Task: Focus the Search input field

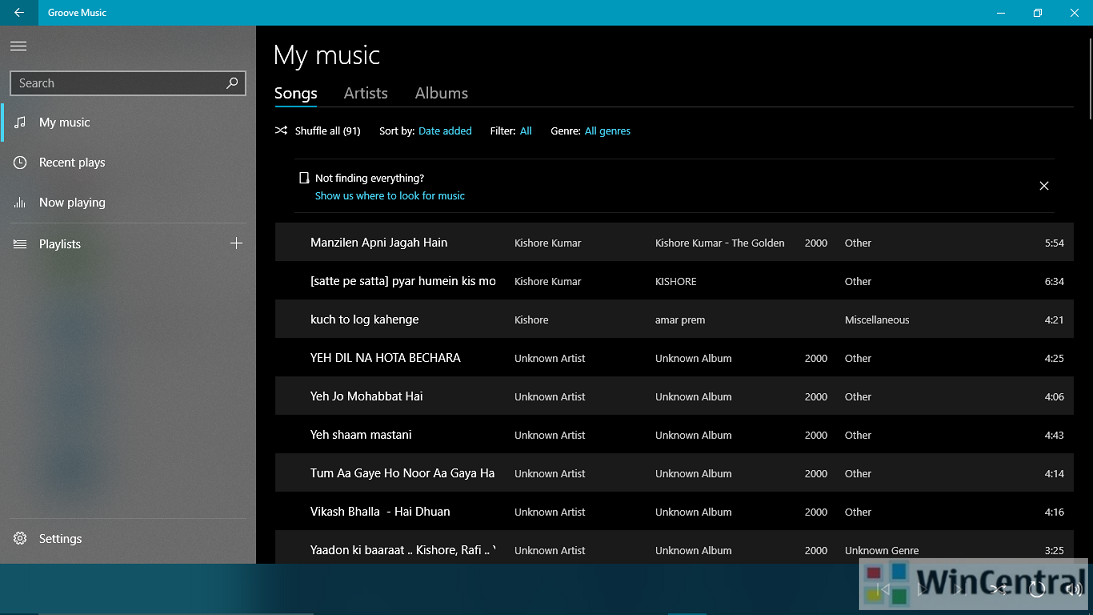Action: click(x=128, y=83)
